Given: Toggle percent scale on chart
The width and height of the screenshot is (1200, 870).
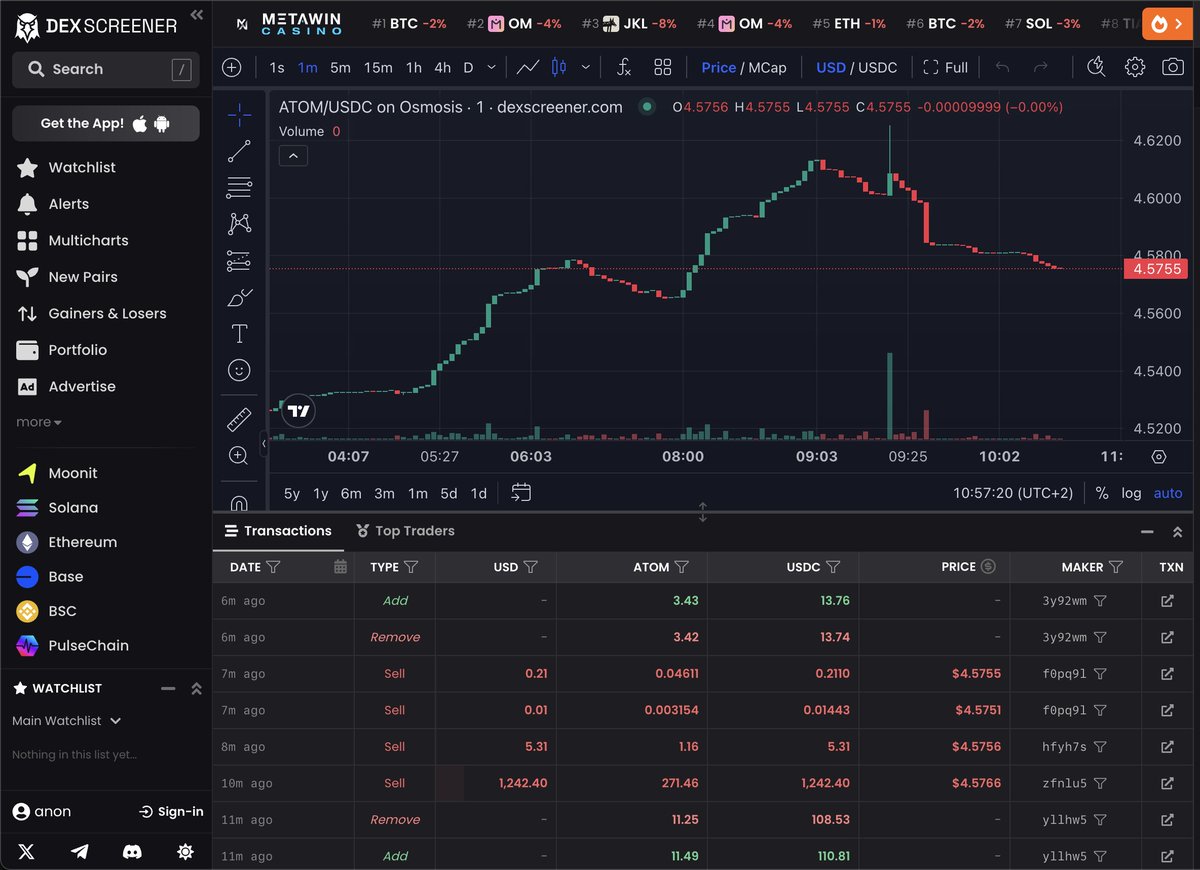Looking at the screenshot, I should (x=1102, y=493).
